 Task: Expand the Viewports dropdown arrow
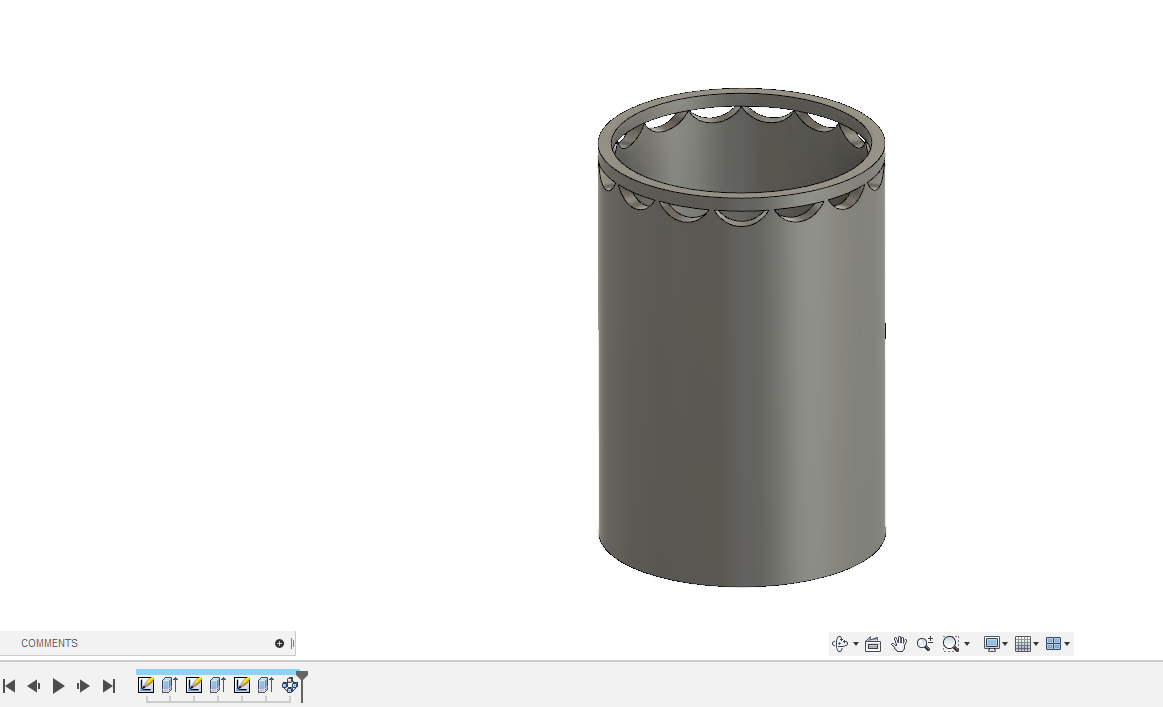pyautogui.click(x=1067, y=644)
